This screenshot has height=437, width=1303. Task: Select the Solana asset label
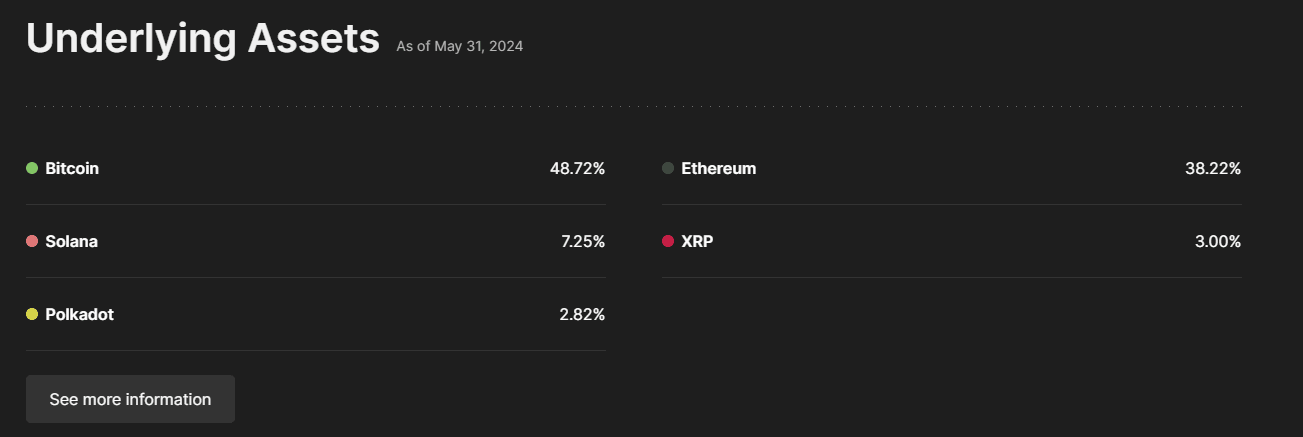(71, 241)
